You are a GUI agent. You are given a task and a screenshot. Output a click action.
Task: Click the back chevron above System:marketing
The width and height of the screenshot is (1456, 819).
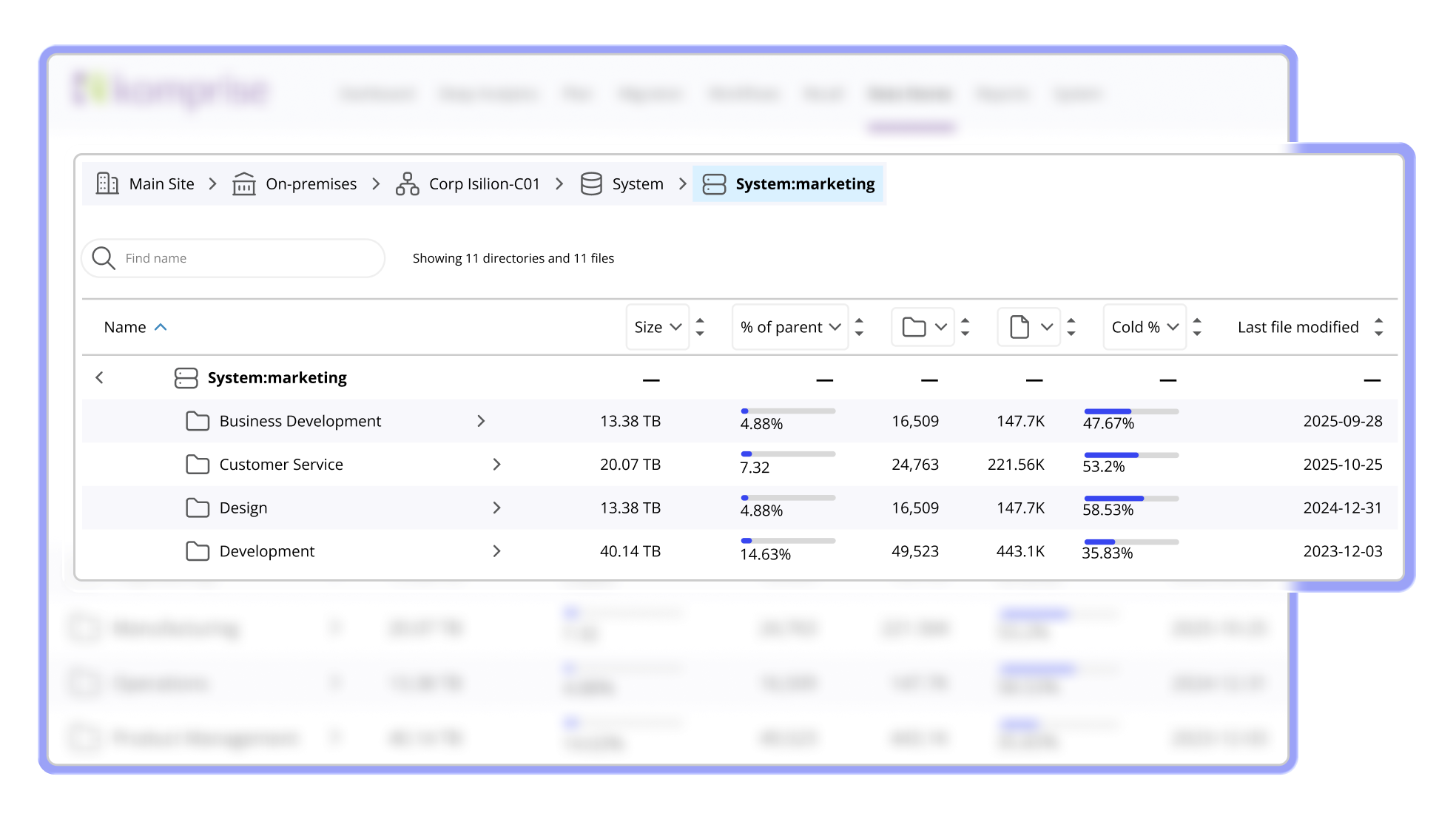[99, 377]
